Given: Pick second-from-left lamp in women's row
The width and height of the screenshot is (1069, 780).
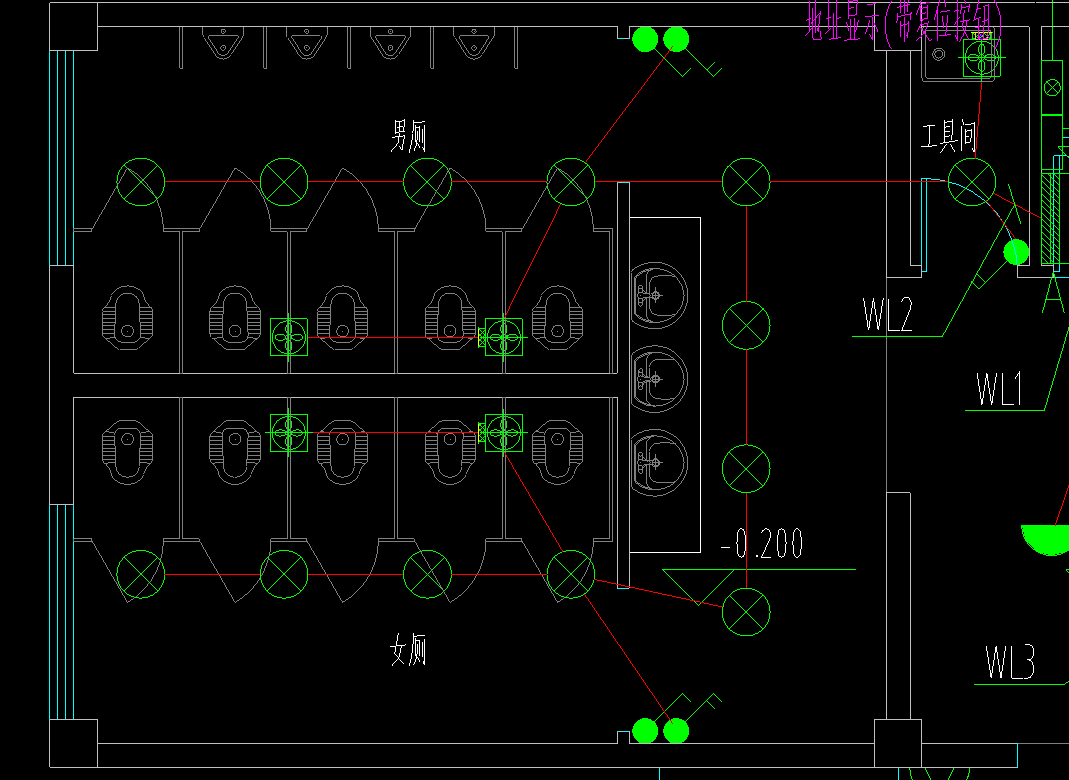Looking at the screenshot, I should tap(284, 575).
